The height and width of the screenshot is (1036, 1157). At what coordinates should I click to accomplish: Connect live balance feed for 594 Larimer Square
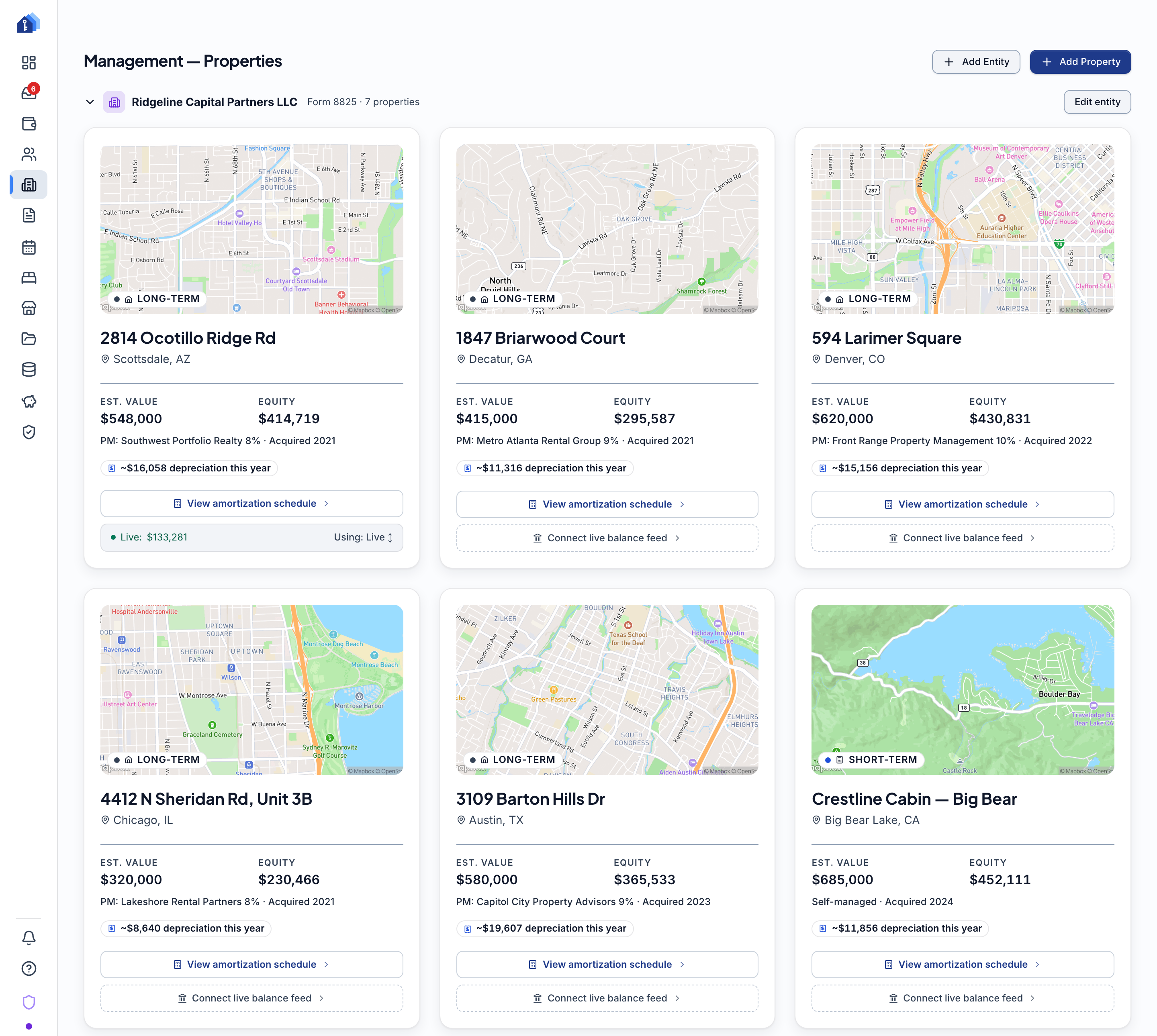point(962,538)
